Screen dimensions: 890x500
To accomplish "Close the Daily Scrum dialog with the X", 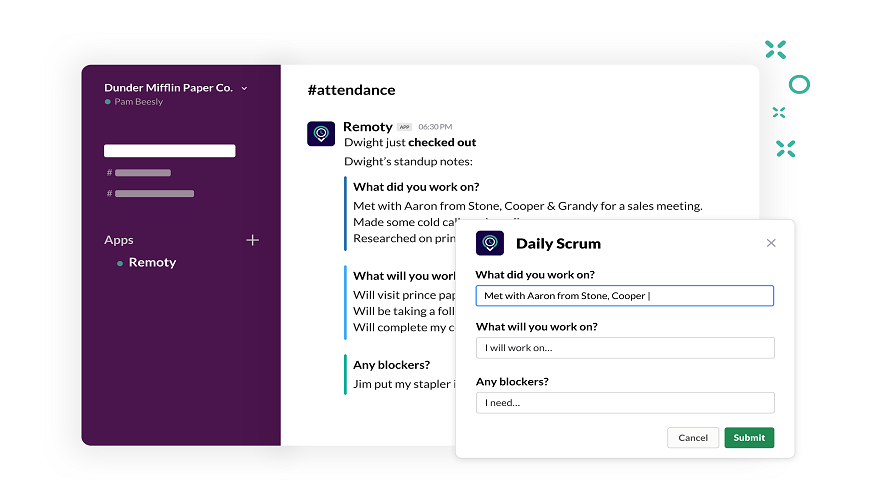I will click(771, 243).
